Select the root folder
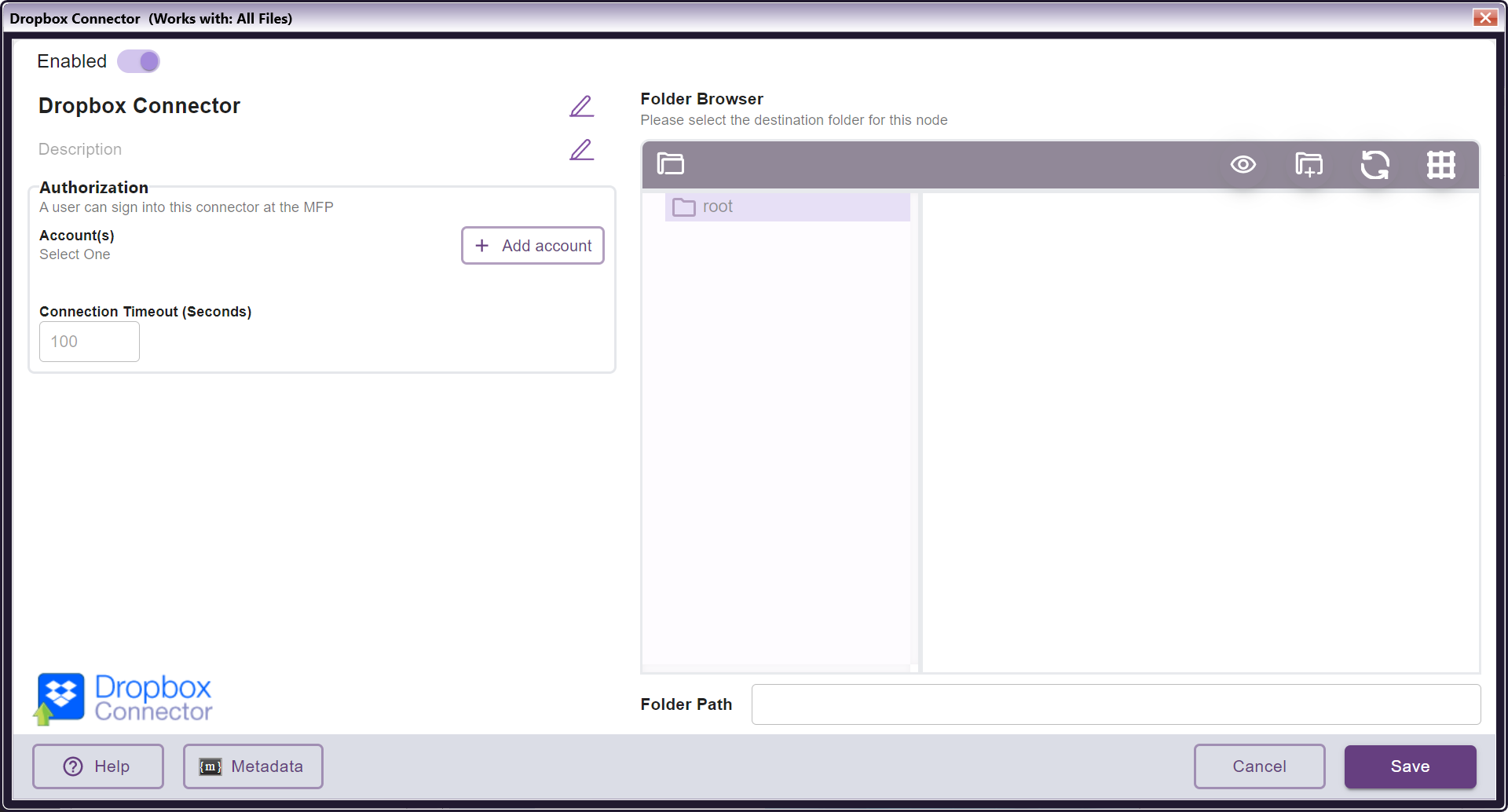The image size is (1508, 812). click(788, 207)
